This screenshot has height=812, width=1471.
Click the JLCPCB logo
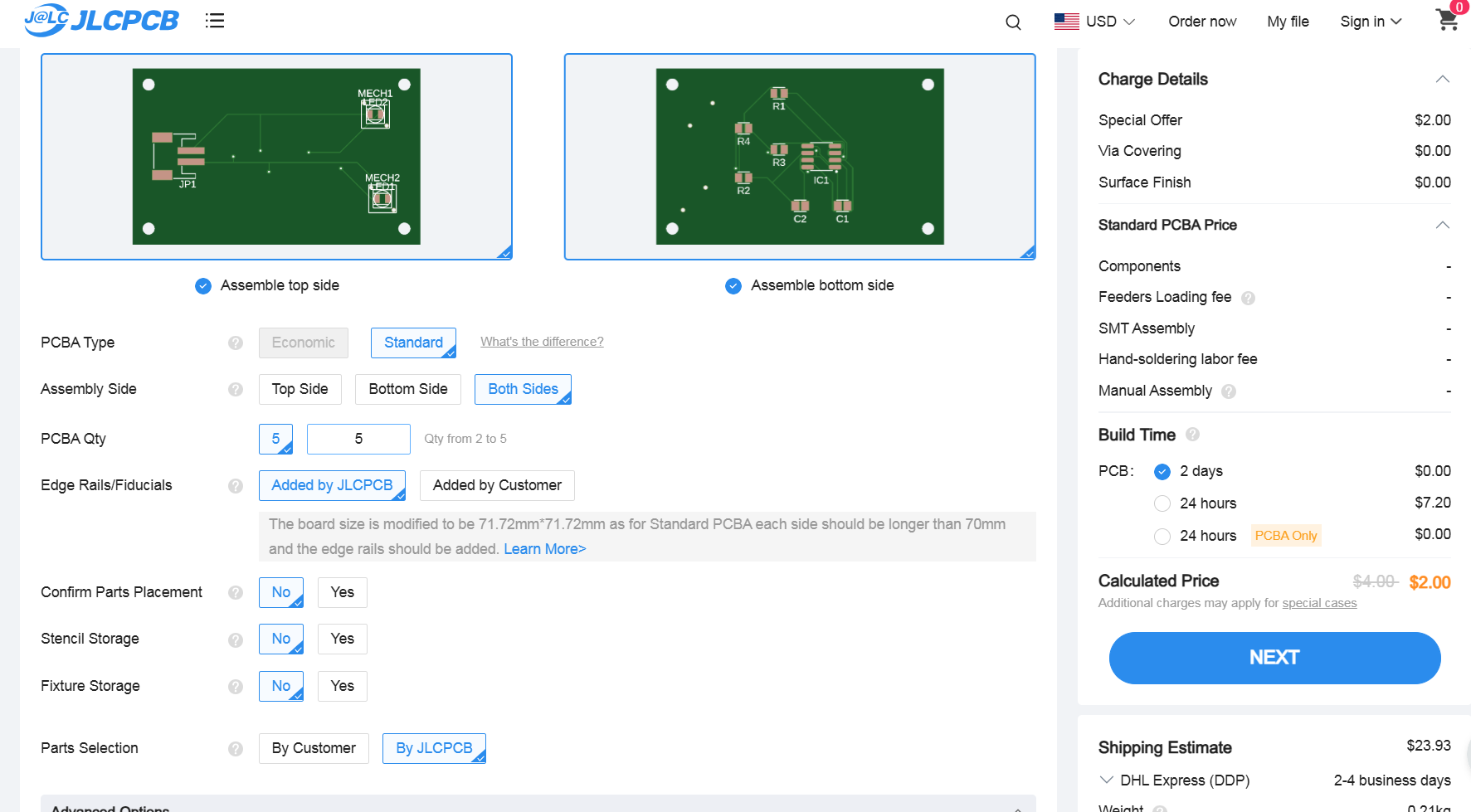click(101, 20)
